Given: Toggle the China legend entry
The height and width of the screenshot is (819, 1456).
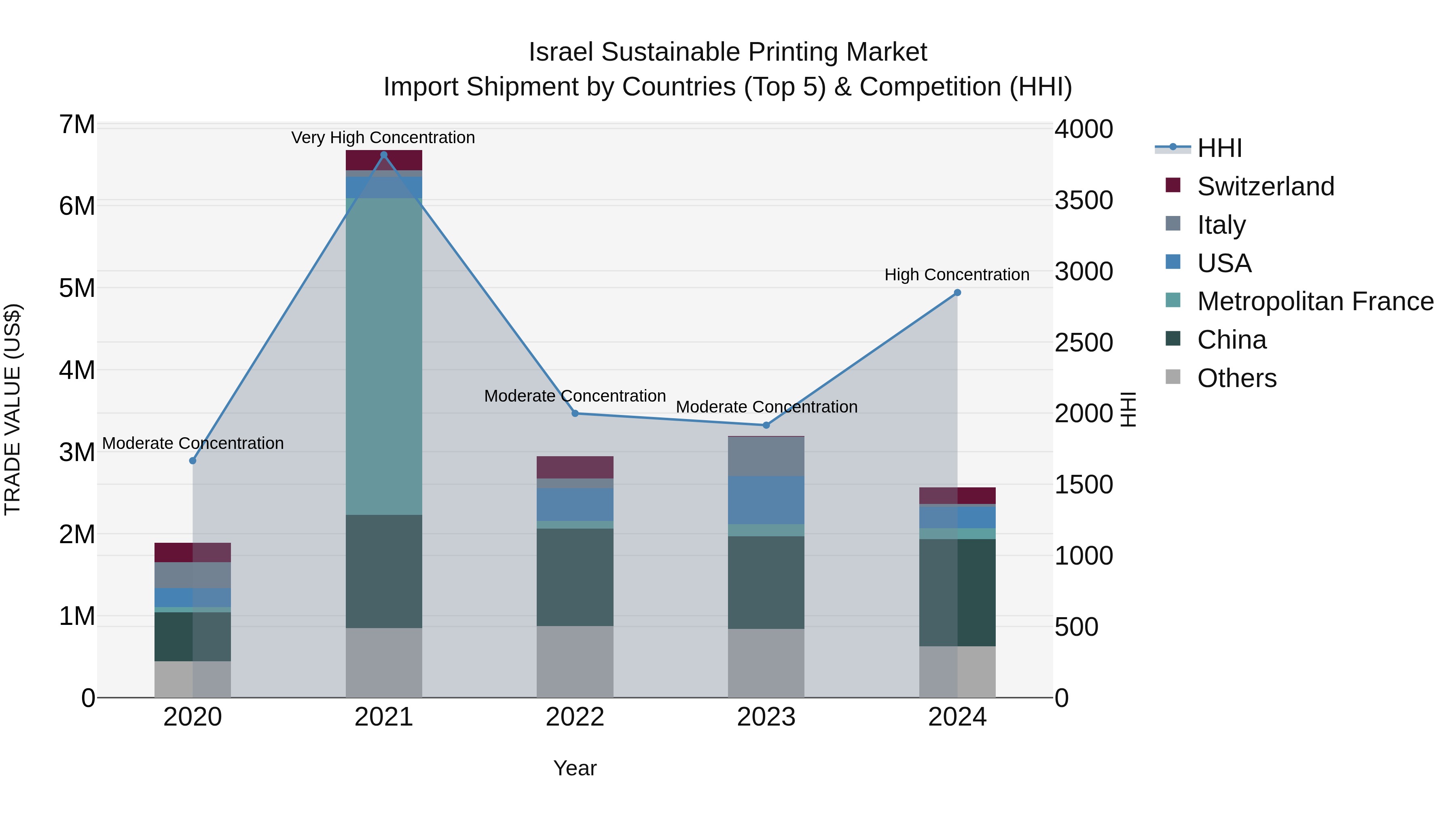Looking at the screenshot, I should (x=1216, y=340).
